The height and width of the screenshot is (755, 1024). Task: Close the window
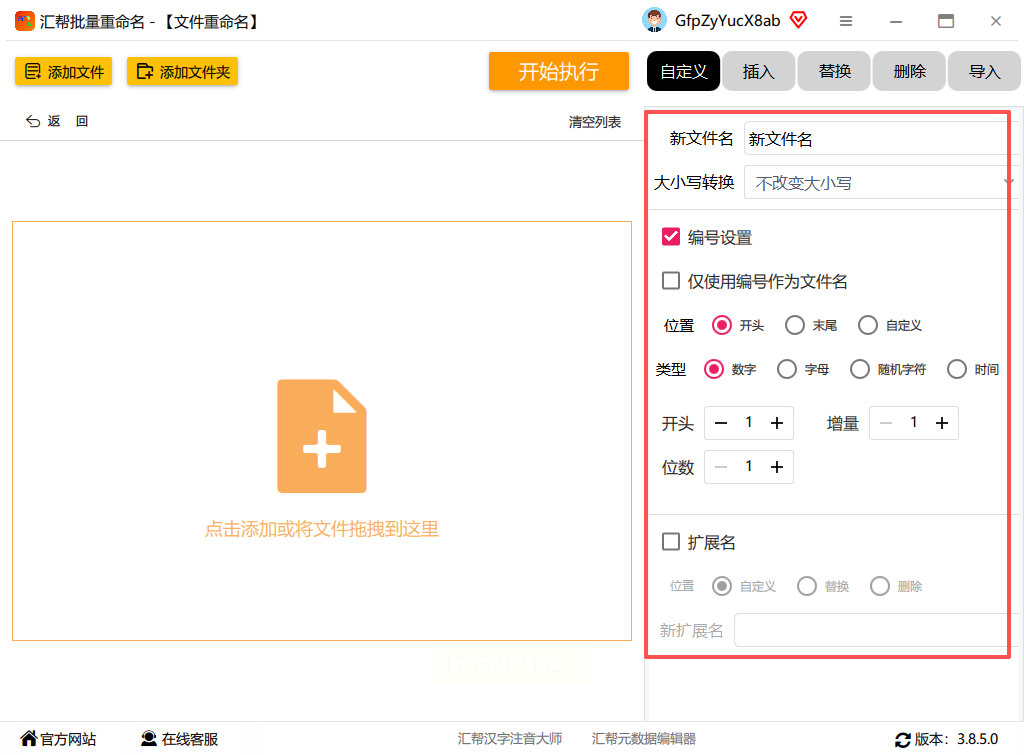coord(996,22)
